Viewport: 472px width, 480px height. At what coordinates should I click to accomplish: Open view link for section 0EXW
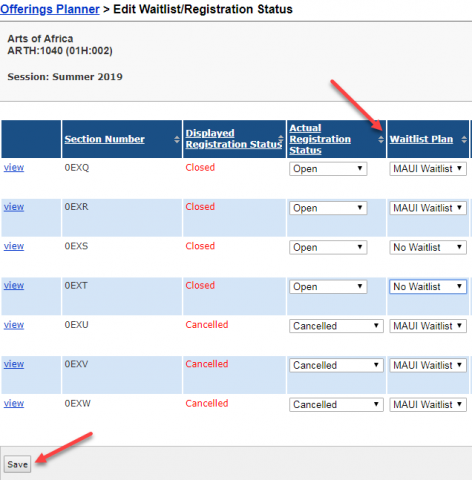click(x=14, y=403)
